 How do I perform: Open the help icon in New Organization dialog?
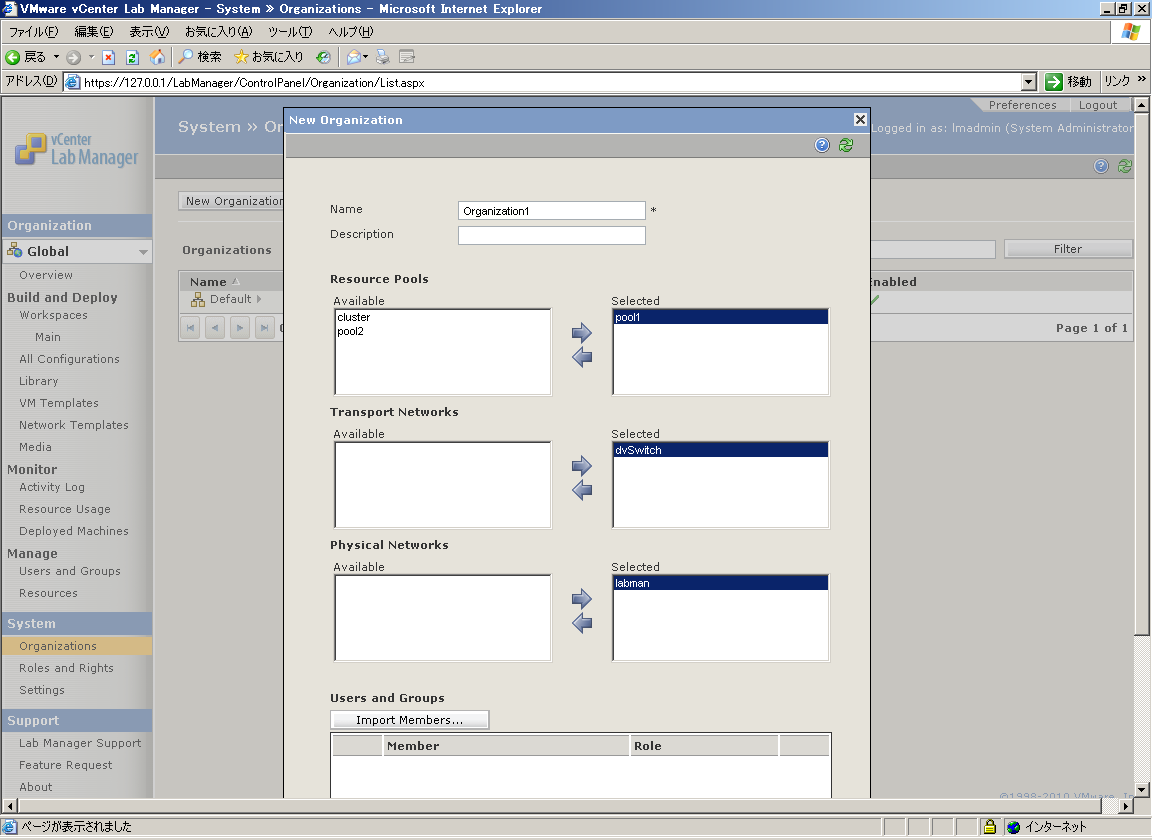point(822,146)
